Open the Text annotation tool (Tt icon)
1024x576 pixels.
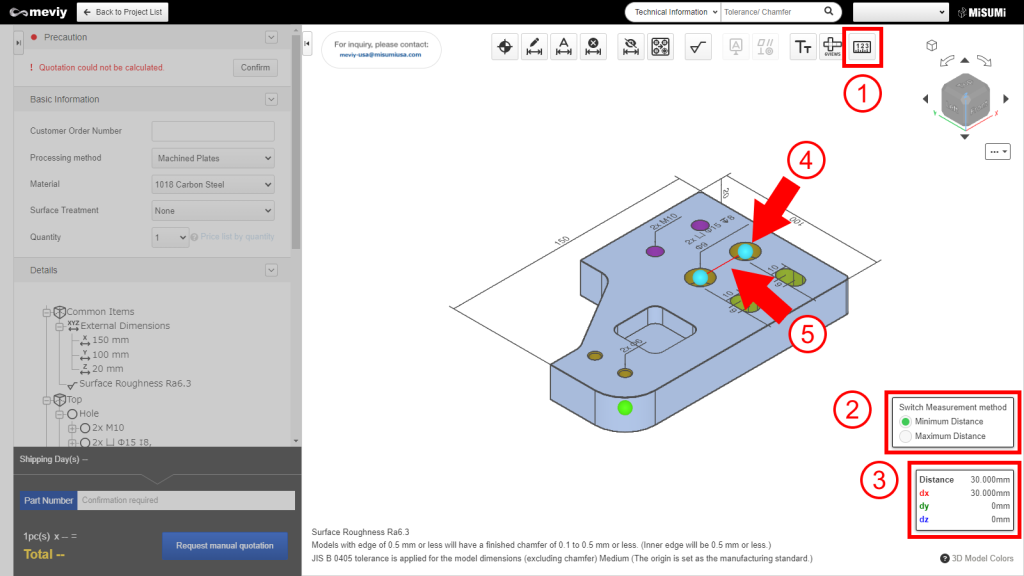tap(802, 46)
